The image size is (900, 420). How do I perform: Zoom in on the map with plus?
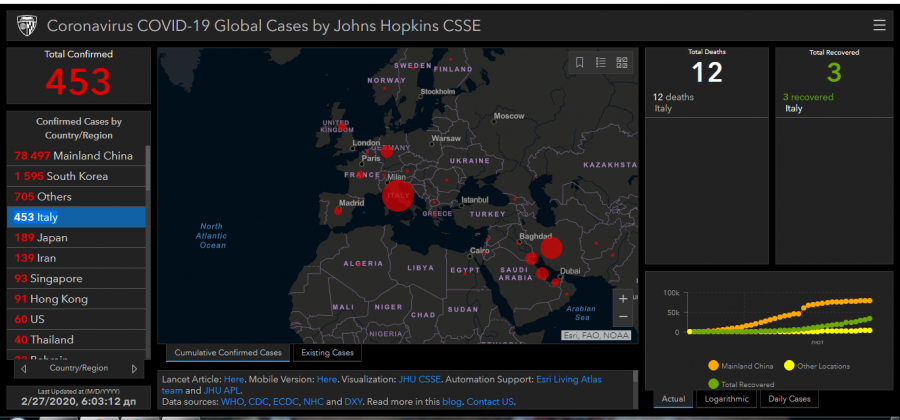pos(623,298)
